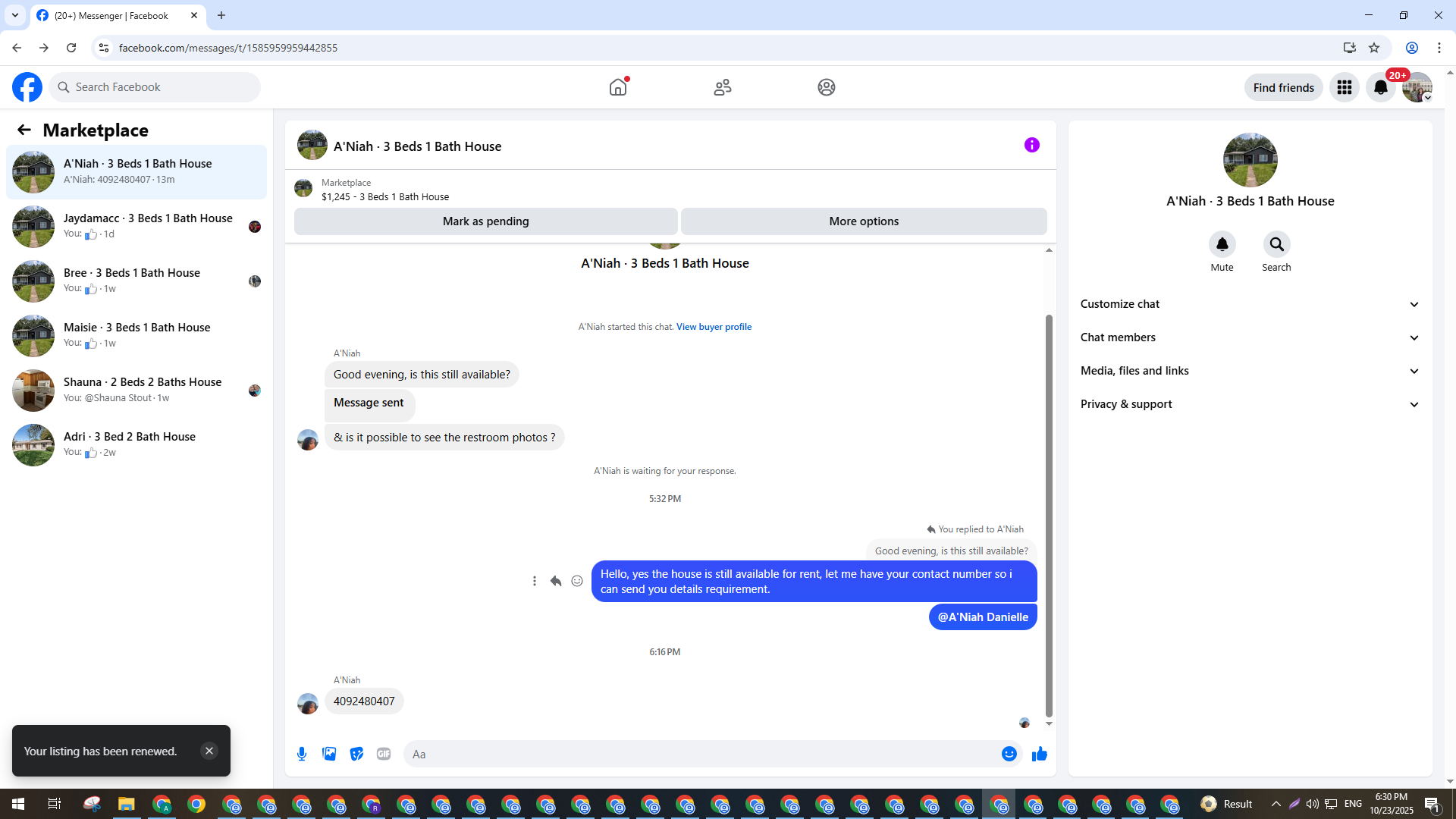React to the message with the smiley icon
Viewport: 1456px width, 819px height.
point(577,581)
